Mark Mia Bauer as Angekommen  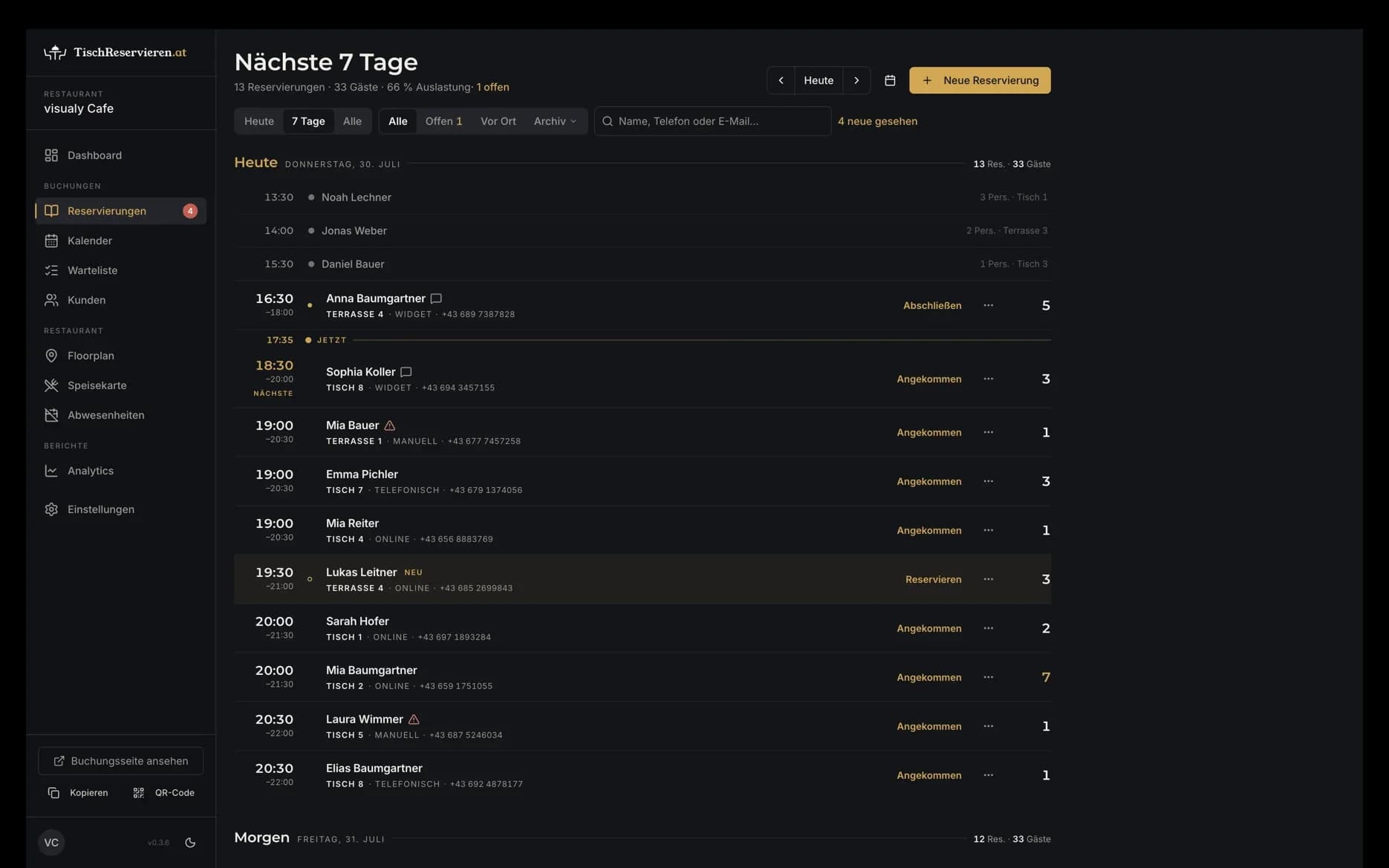(928, 432)
